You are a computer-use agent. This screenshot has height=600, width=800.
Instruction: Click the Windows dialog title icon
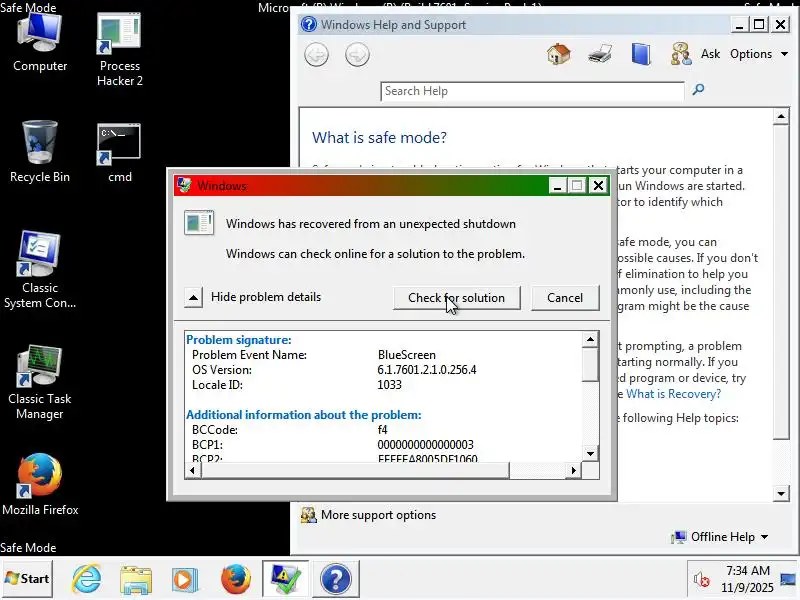click(184, 186)
